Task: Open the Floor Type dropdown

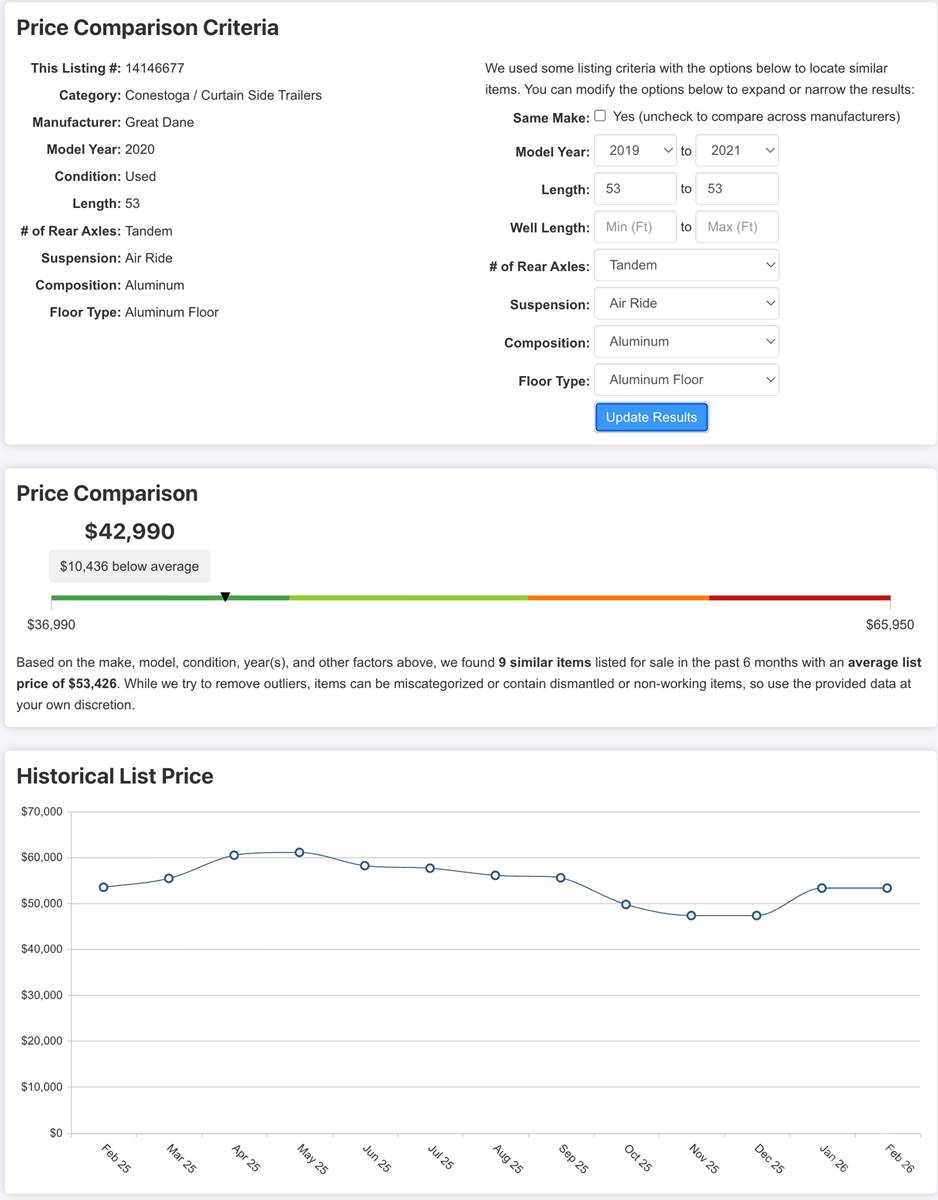Action: pos(686,379)
